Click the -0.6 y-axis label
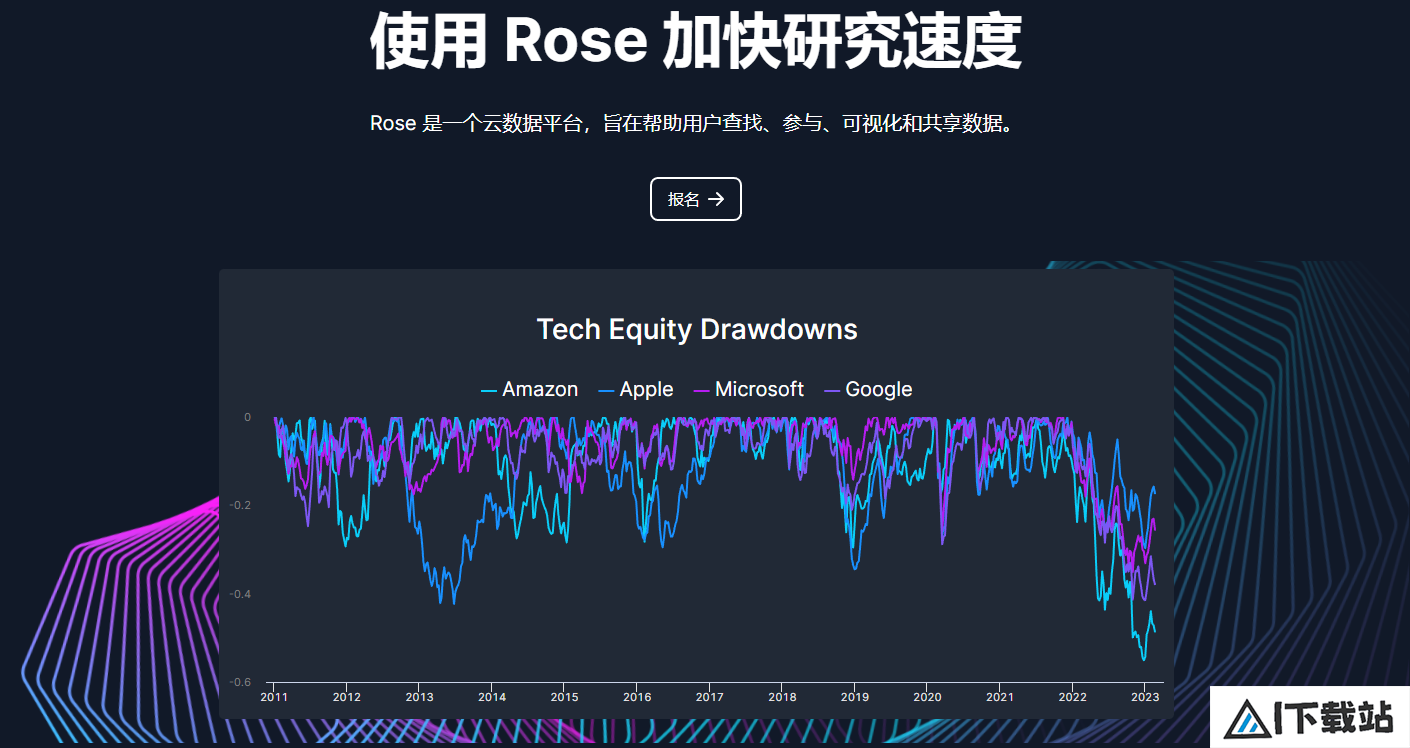 click(240, 682)
